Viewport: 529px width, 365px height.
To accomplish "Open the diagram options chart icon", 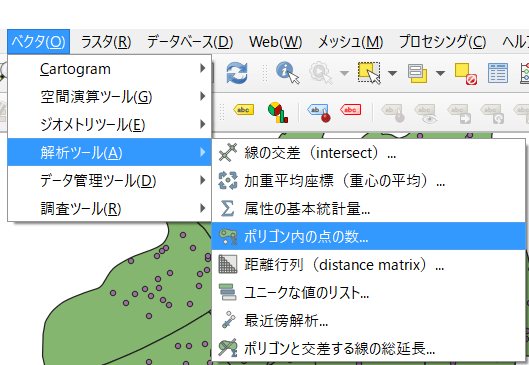I will pos(278,112).
